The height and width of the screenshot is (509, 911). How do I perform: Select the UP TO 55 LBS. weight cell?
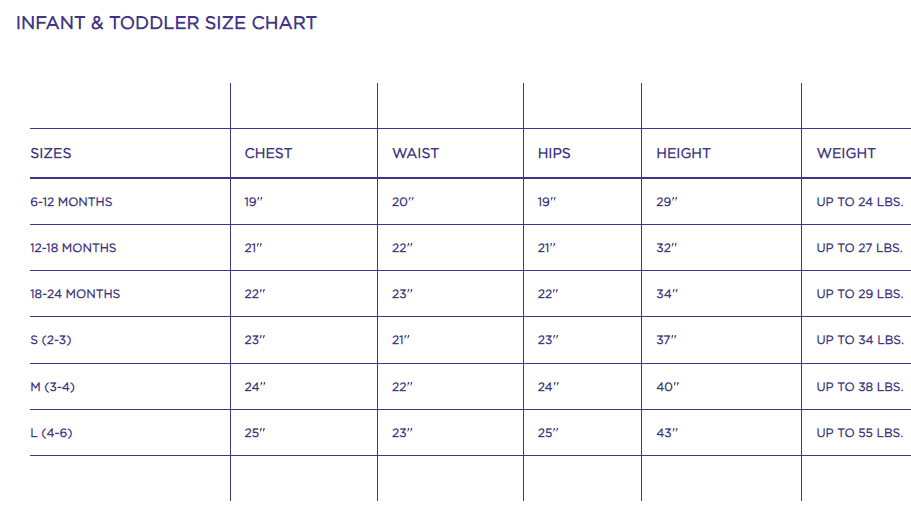point(860,433)
